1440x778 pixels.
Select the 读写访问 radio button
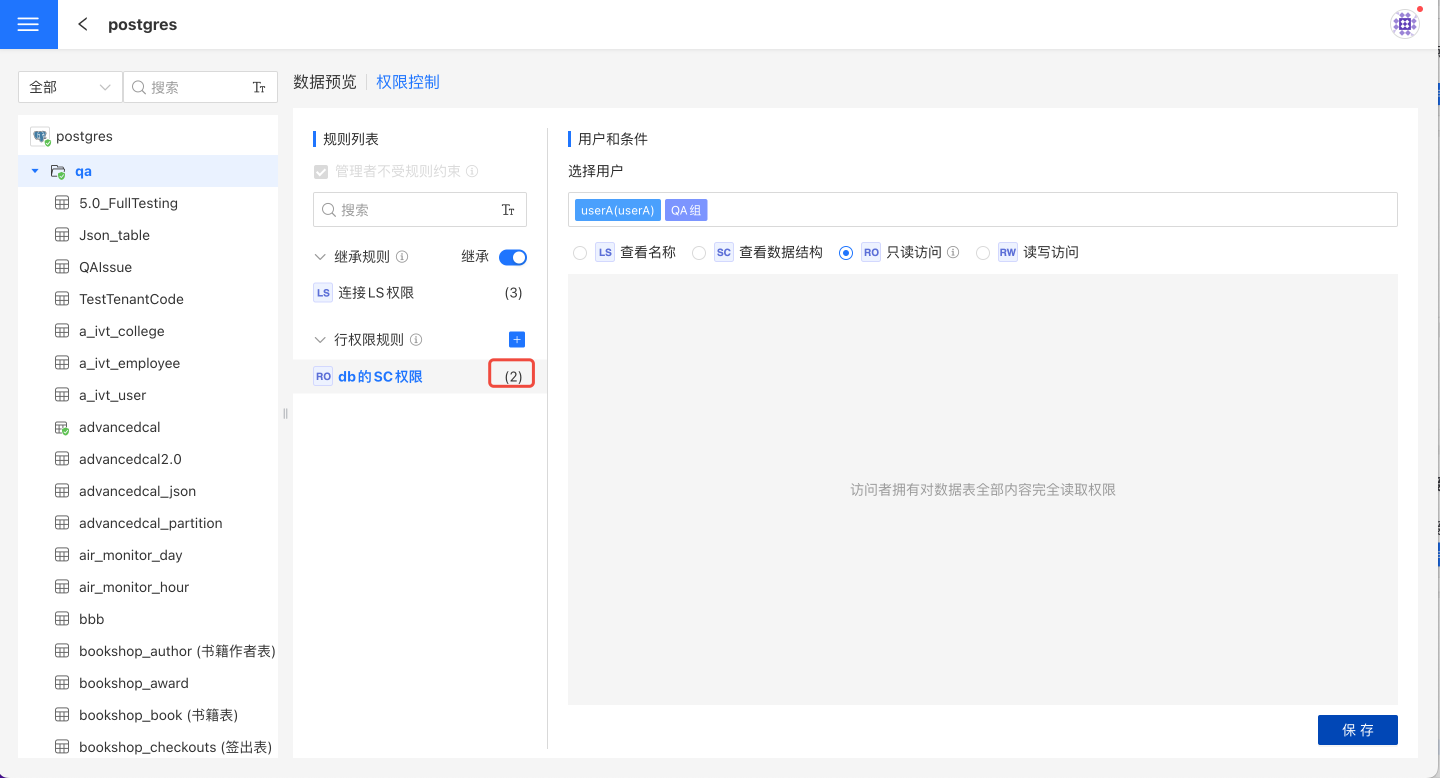coord(983,253)
